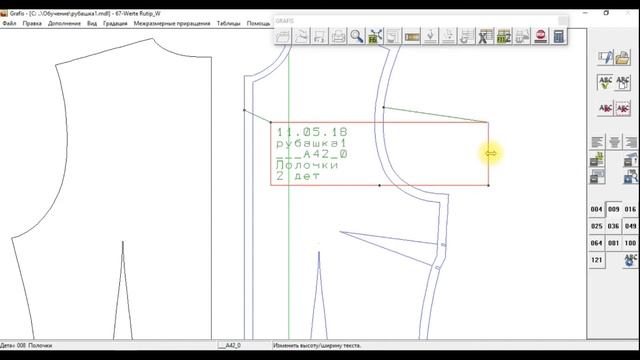The image size is (640, 360).
Task: Open the X value table icon
Action: [485, 36]
